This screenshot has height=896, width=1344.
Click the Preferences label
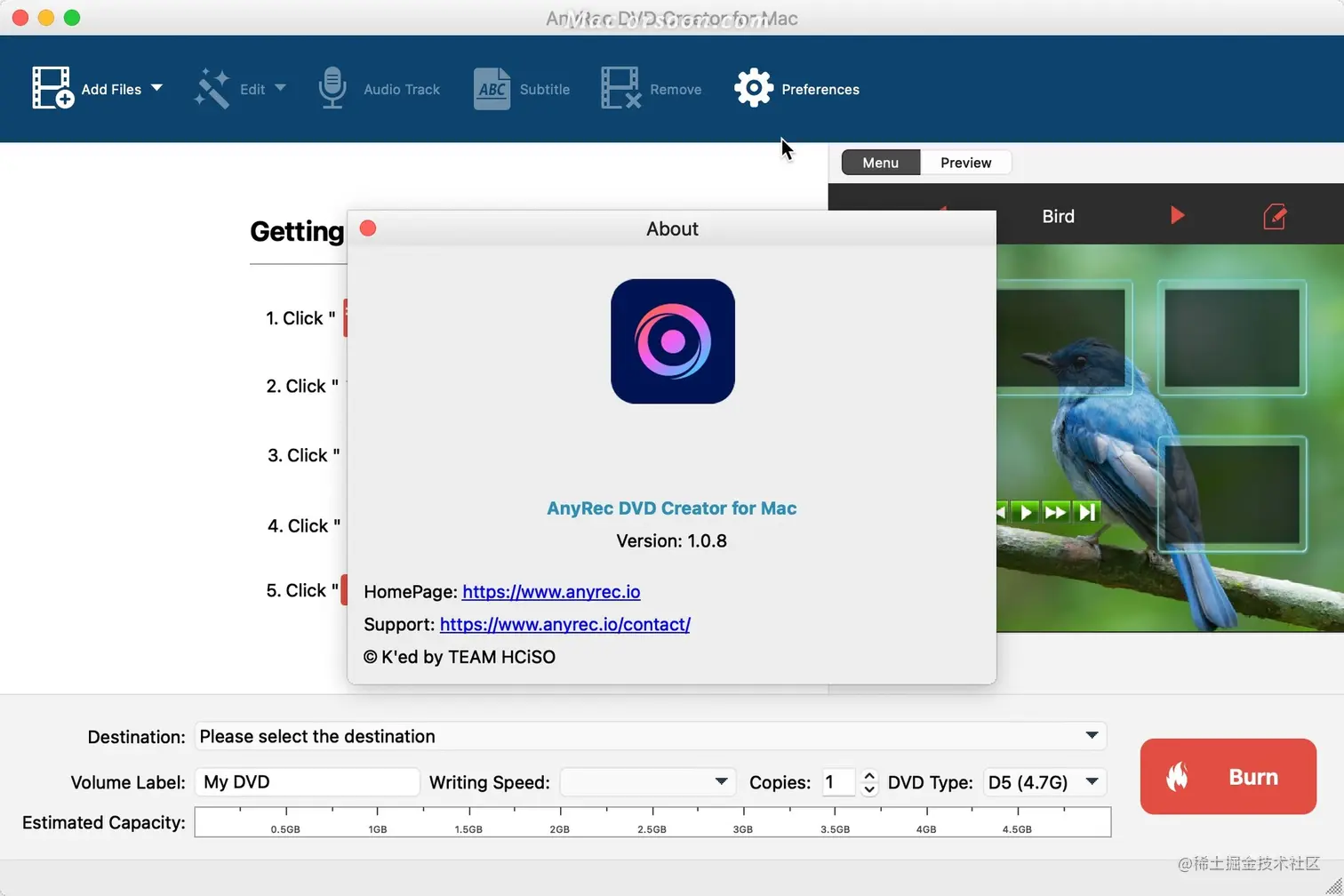pyautogui.click(x=820, y=90)
